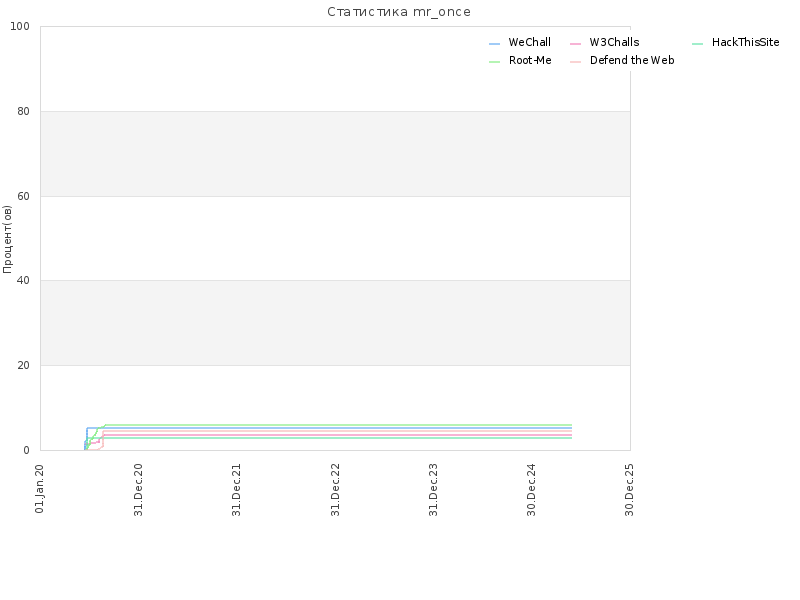Click the 60 value on y-axis

pos(23,196)
